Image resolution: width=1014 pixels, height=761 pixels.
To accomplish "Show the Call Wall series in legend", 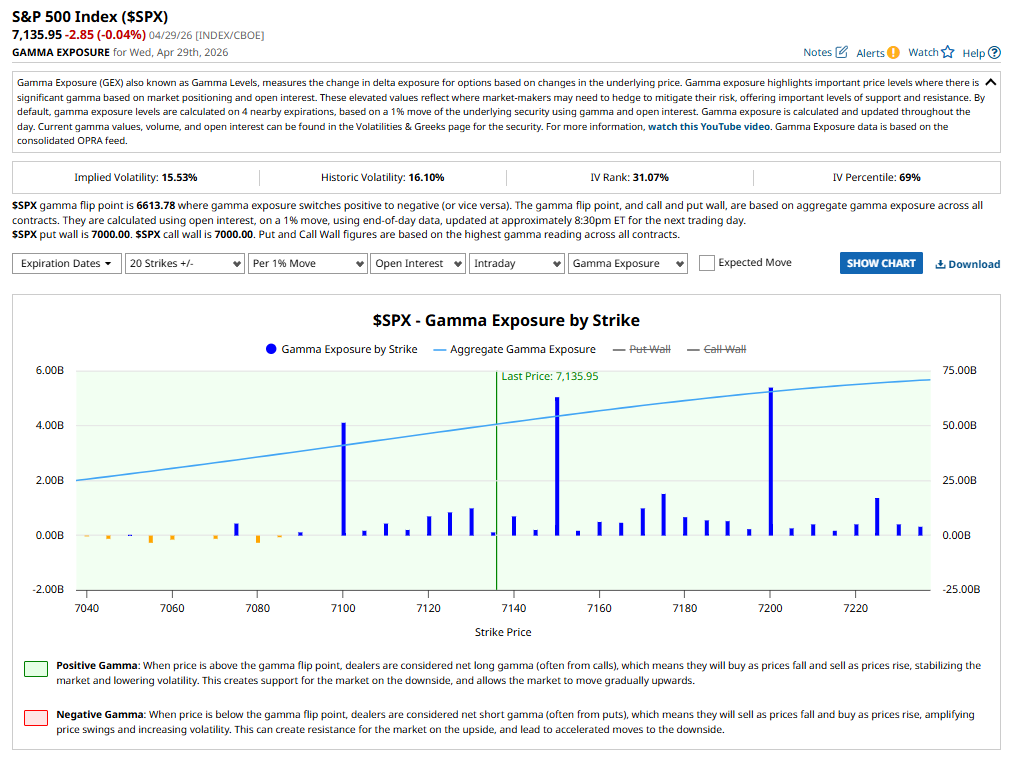I will coord(725,349).
